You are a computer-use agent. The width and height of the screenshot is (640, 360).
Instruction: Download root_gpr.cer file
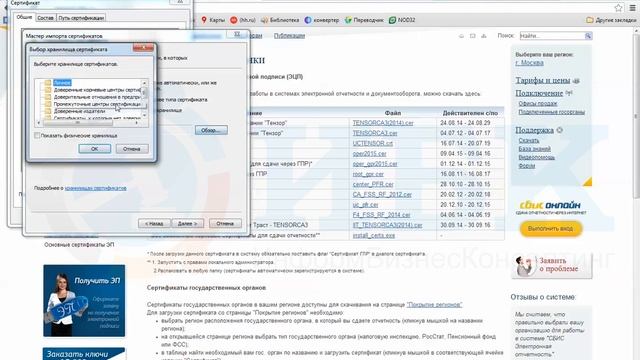coord(368,174)
